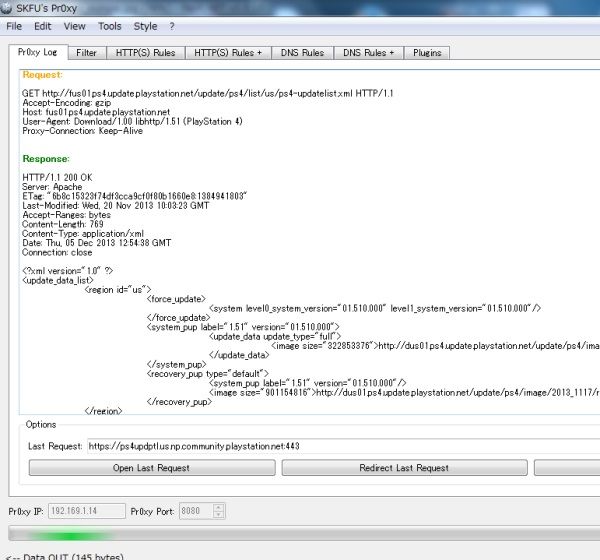Open the Tools menu
The image size is (600, 560).
coord(110,26)
